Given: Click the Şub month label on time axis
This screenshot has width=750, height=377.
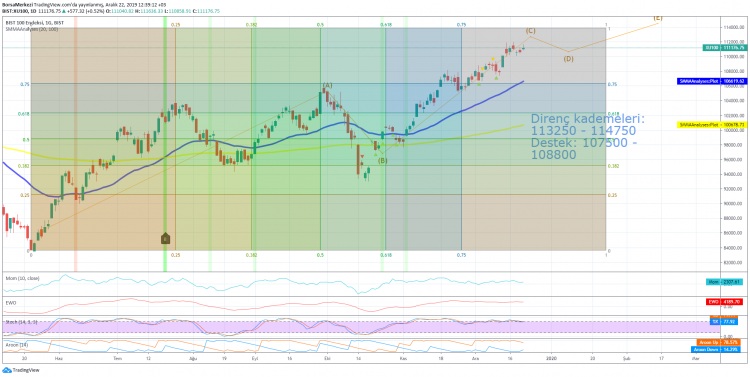Looking at the screenshot, I should (x=626, y=357).
